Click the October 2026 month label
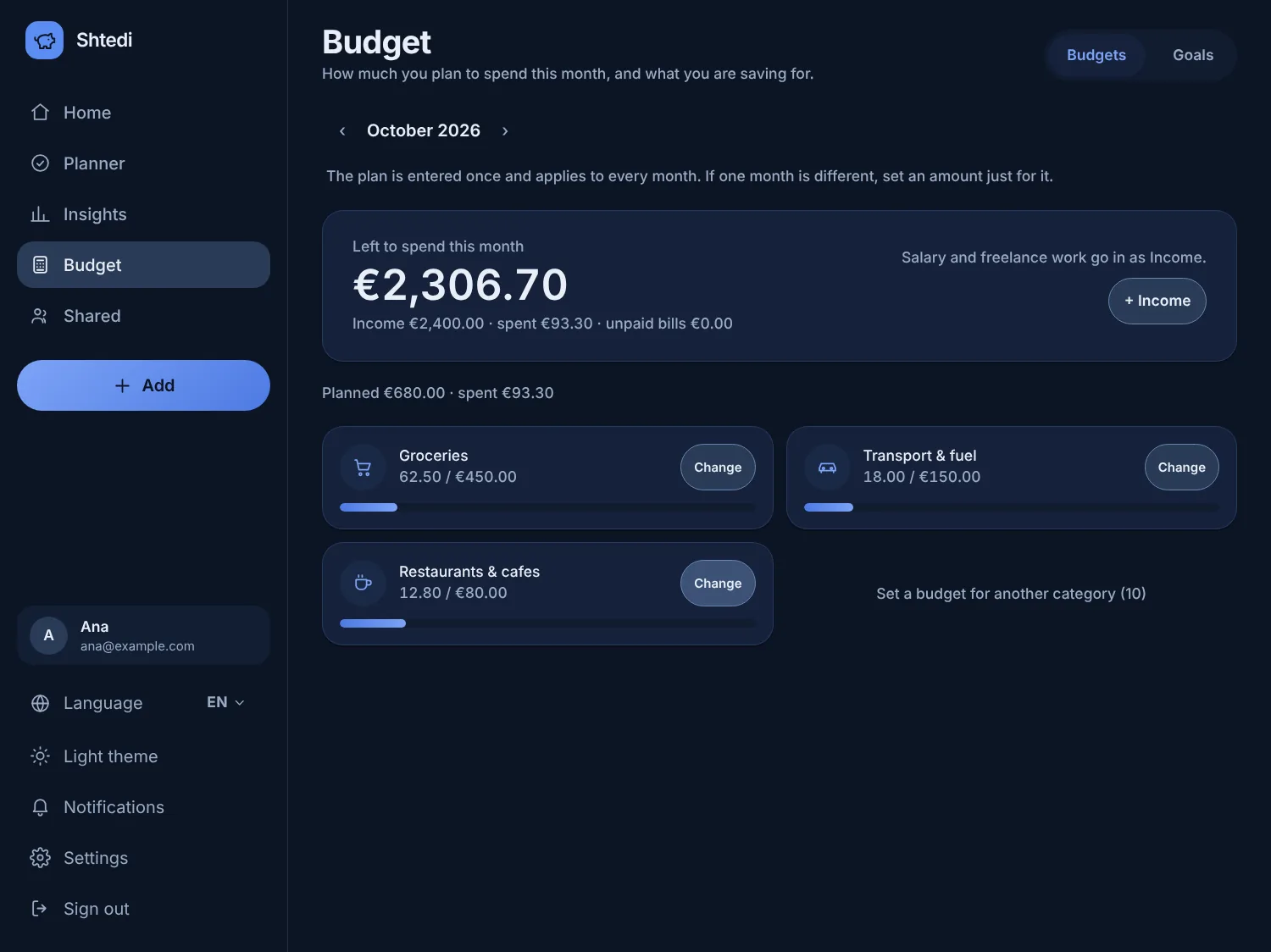This screenshot has width=1271, height=952. [424, 130]
